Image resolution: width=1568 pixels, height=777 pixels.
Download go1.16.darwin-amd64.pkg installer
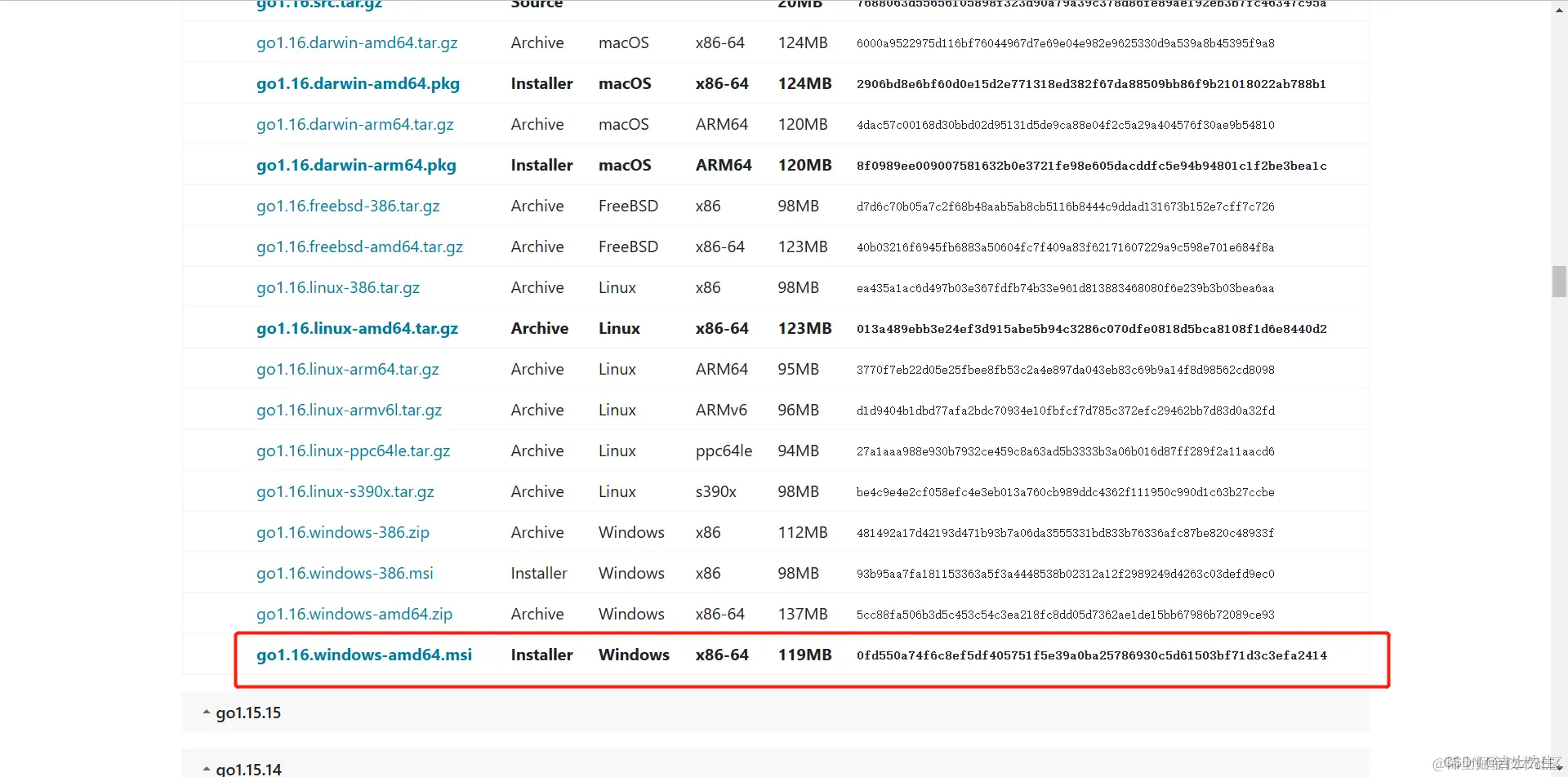(x=358, y=84)
